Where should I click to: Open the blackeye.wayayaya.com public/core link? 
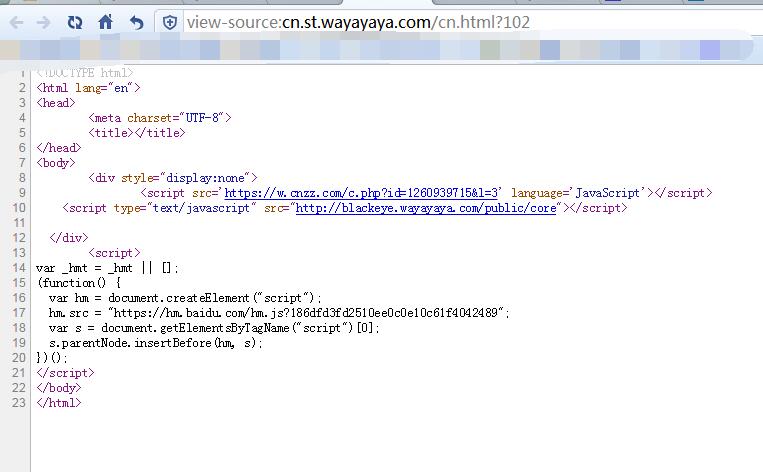tap(426, 208)
